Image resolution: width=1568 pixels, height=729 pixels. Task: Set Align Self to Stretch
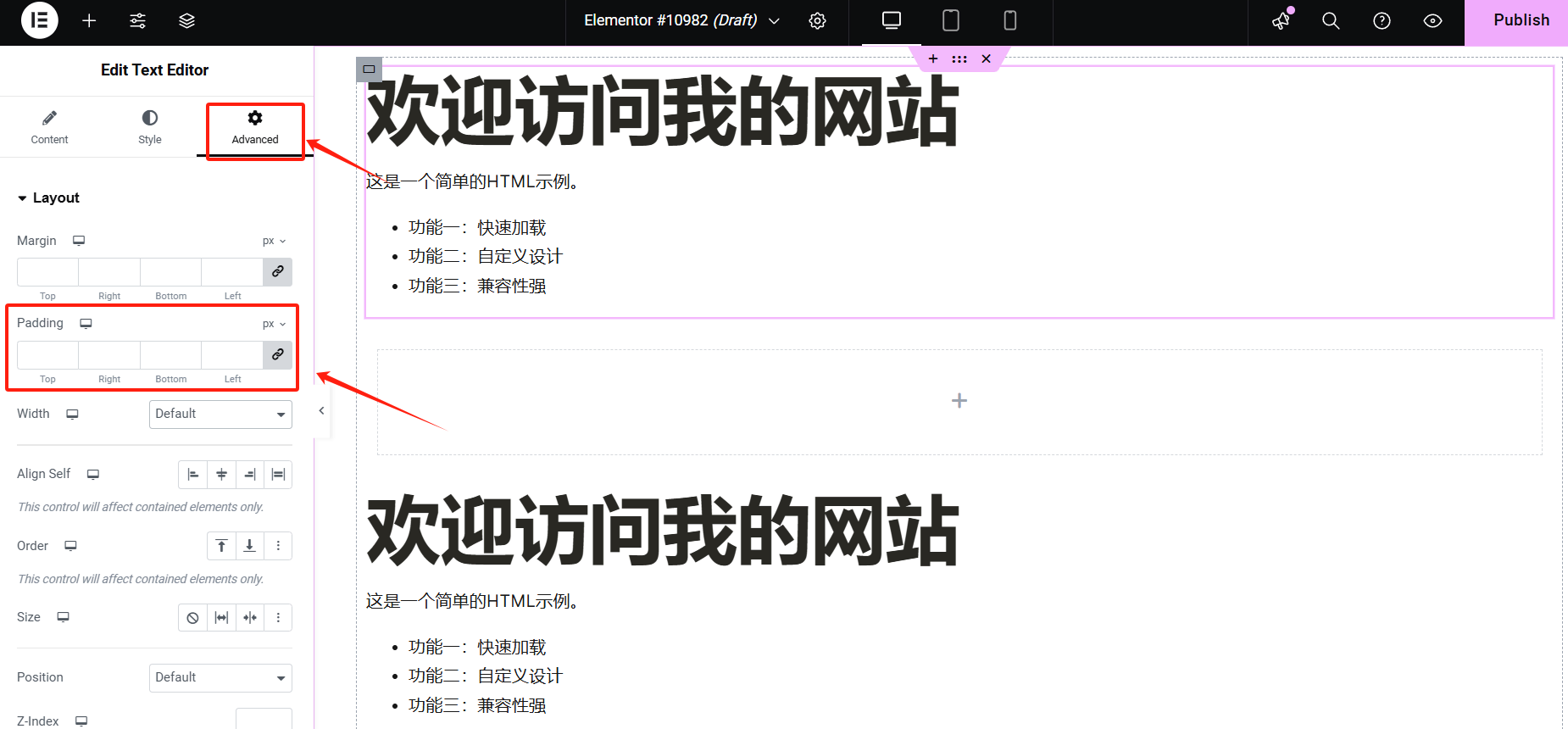coord(278,475)
